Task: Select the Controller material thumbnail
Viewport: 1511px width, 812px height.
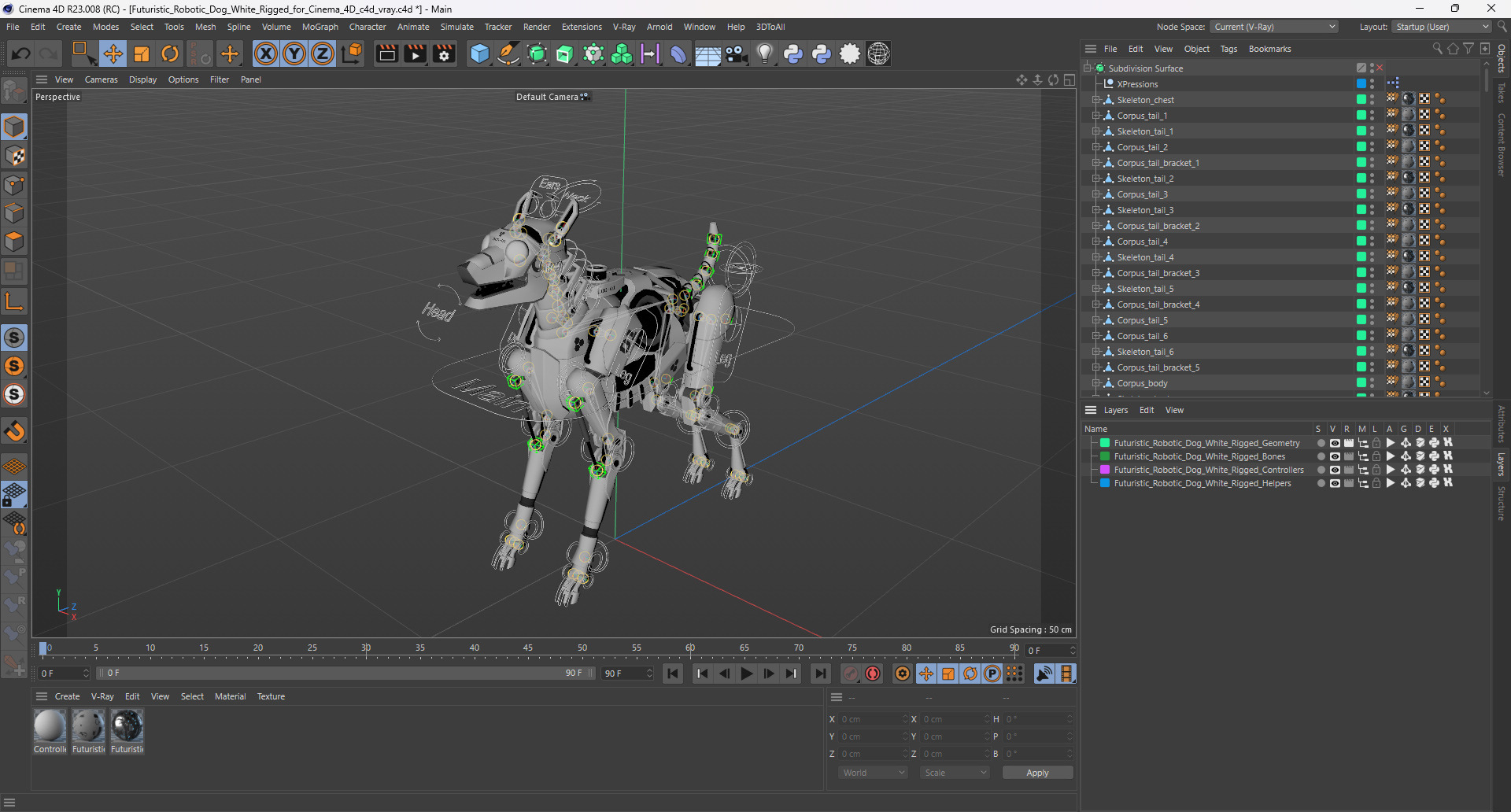Action: click(50, 725)
